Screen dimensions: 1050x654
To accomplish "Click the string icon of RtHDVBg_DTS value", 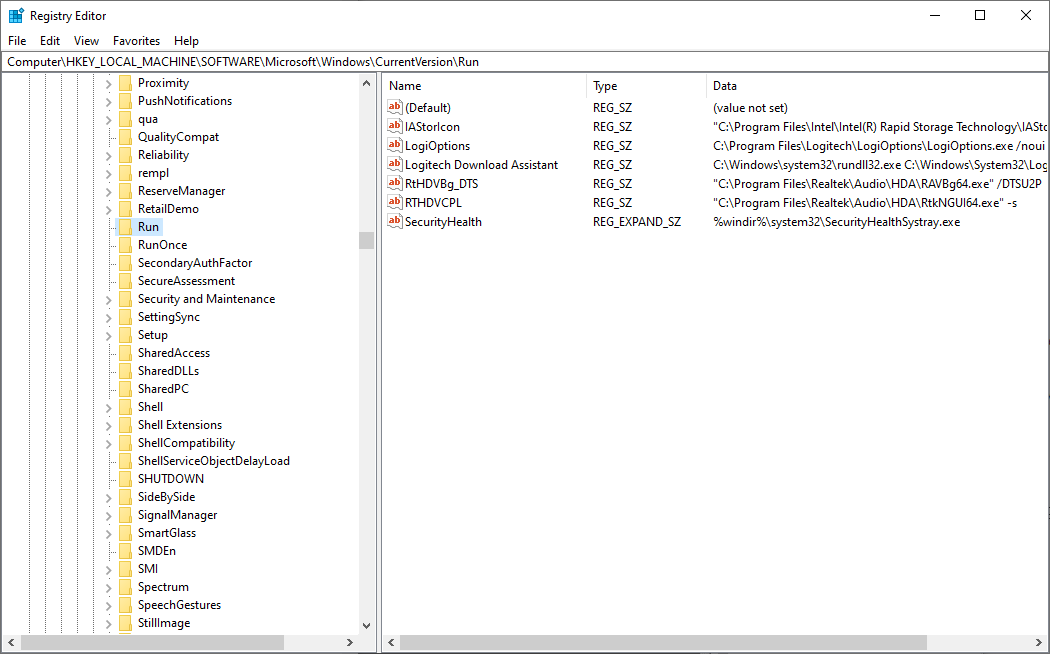I will coord(395,183).
